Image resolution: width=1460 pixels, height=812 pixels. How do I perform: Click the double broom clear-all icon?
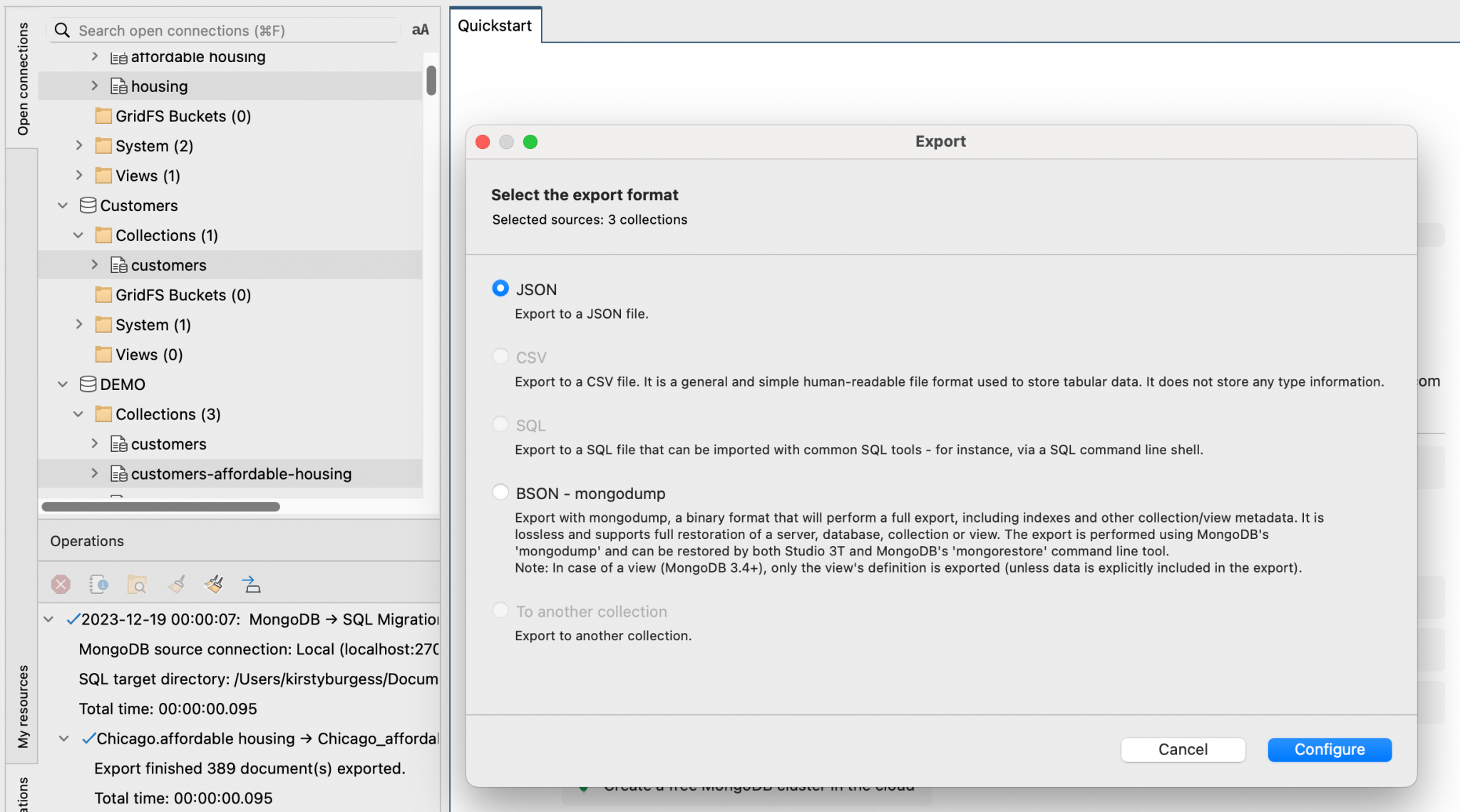(x=214, y=585)
